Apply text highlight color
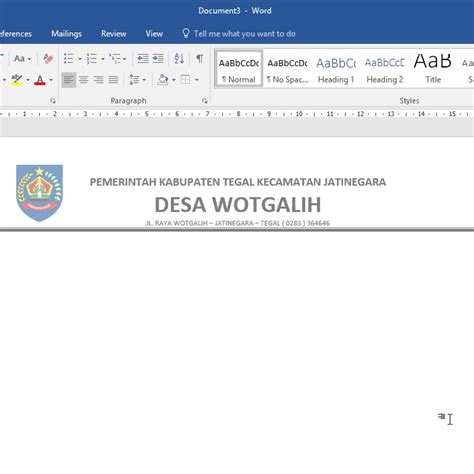 point(16,80)
